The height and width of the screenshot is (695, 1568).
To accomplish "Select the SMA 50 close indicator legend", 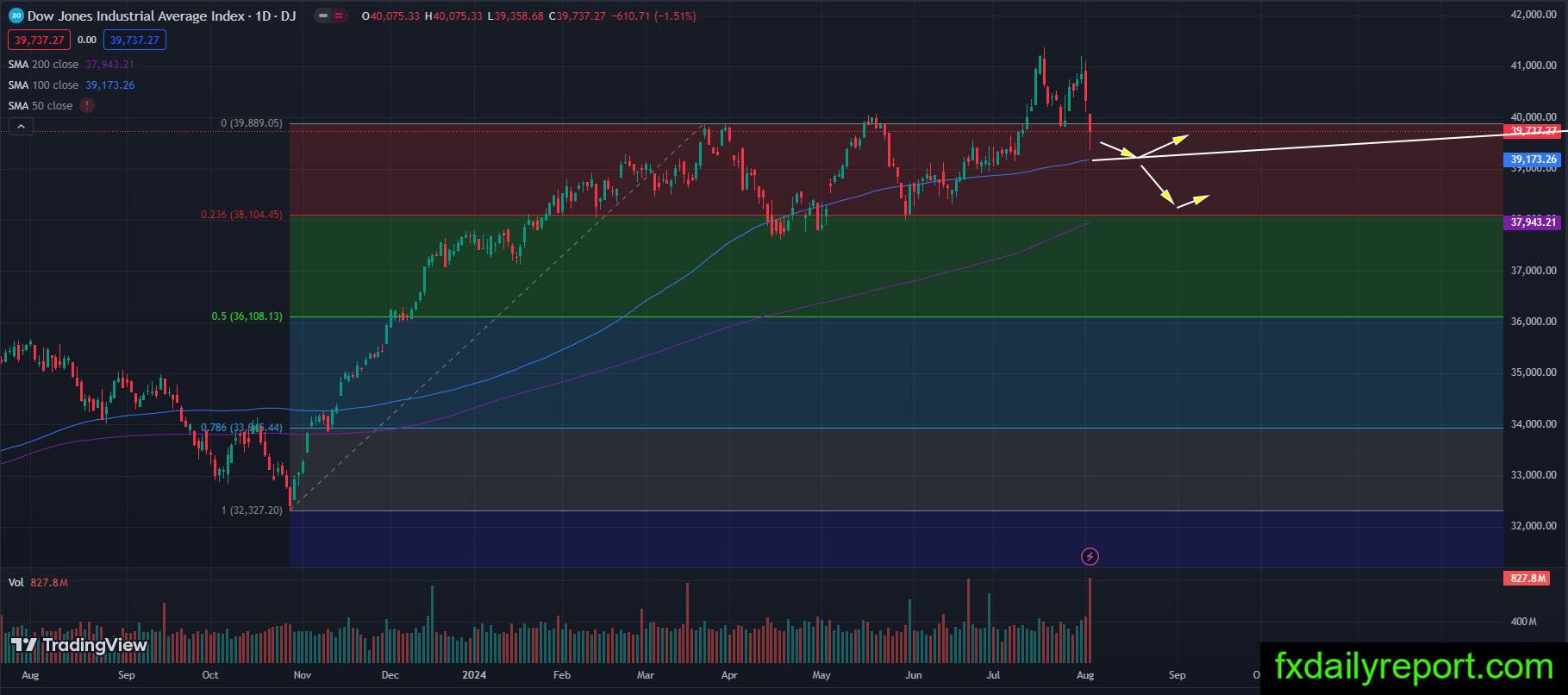I will 41,105.
